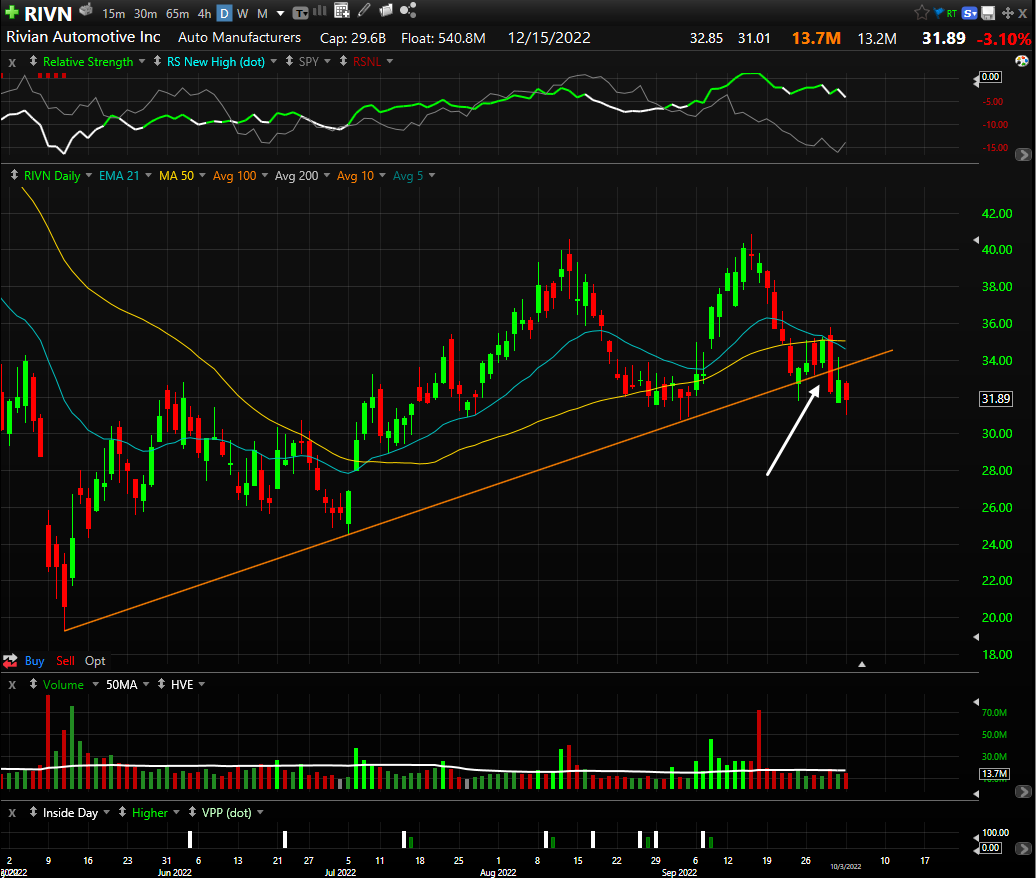The height and width of the screenshot is (878, 1036).
Task: Expand the RS New High (dot) dropdown
Action: pos(274,61)
